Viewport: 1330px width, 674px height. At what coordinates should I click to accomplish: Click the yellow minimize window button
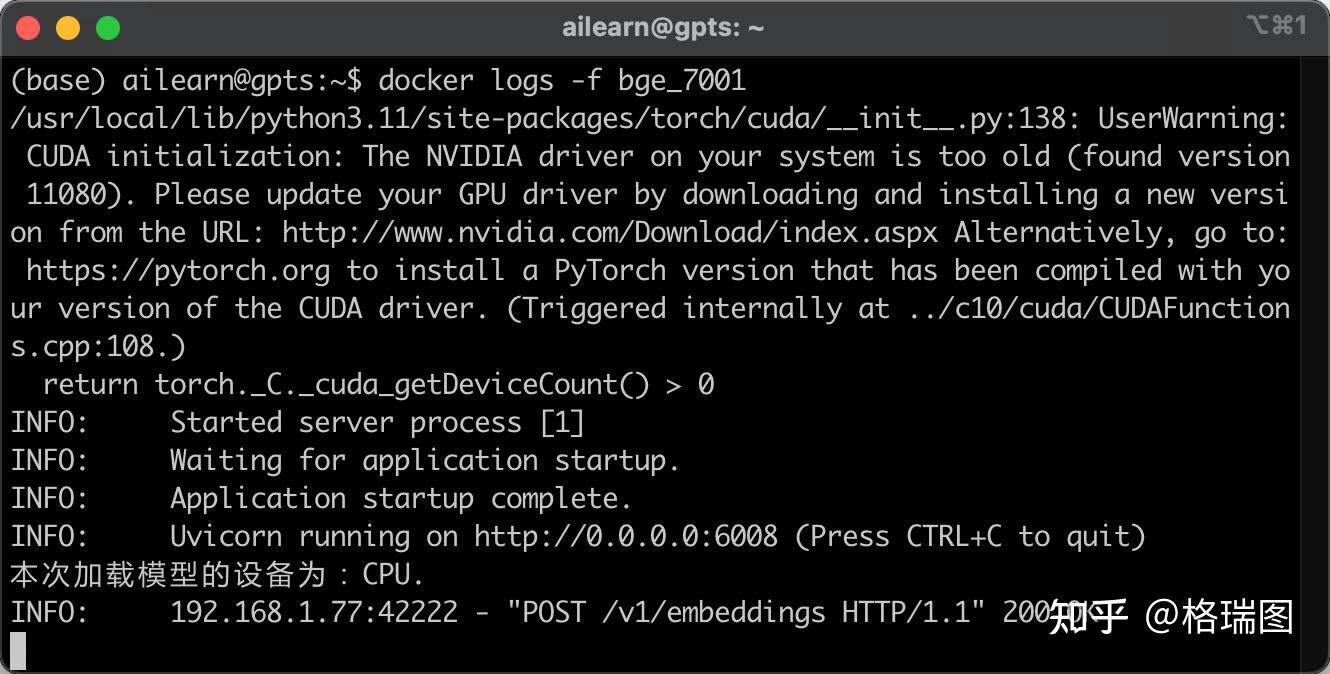click(68, 28)
